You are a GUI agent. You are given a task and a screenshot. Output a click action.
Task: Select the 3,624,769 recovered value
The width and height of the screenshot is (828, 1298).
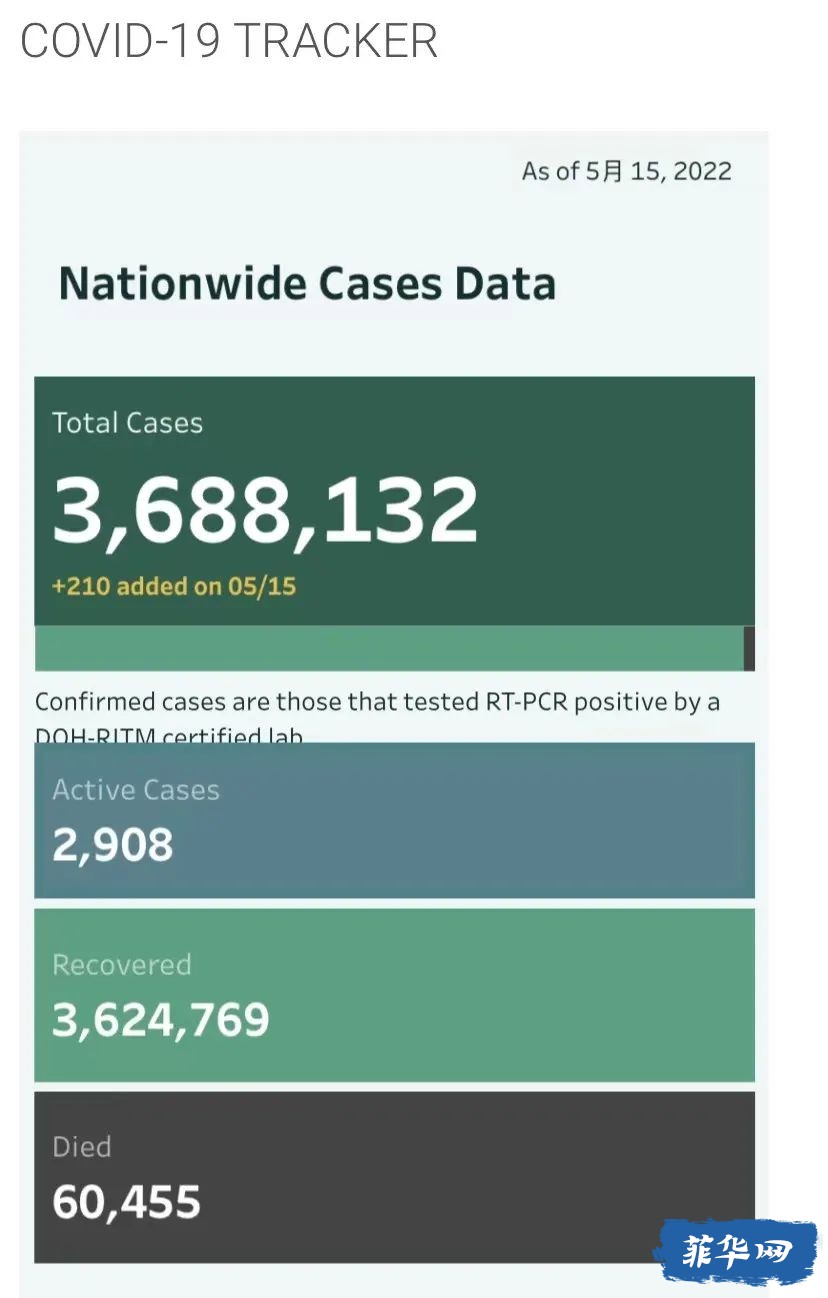pyautogui.click(x=161, y=1020)
